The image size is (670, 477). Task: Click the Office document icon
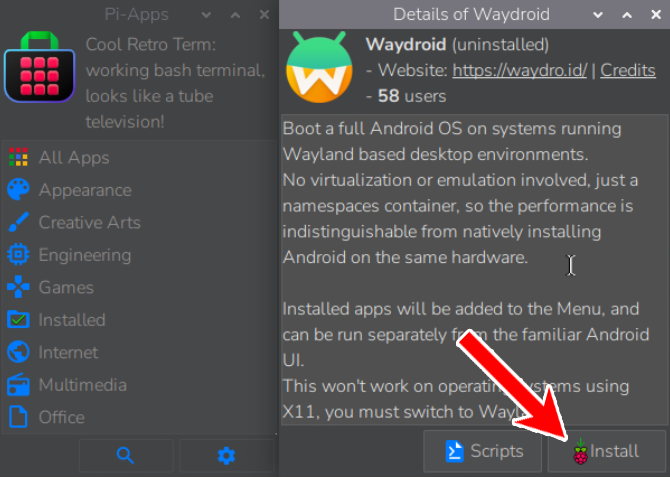pyautogui.click(x=18, y=417)
